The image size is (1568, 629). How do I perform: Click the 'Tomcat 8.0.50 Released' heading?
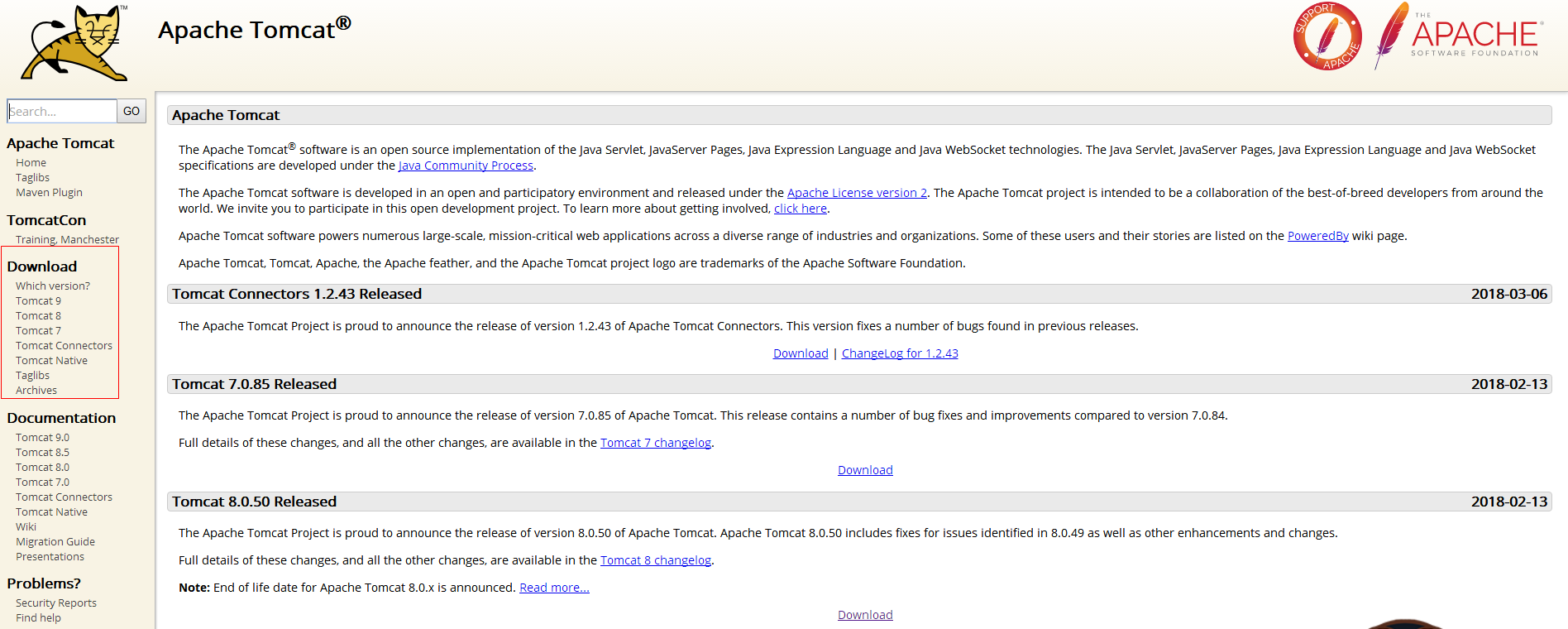(x=254, y=502)
